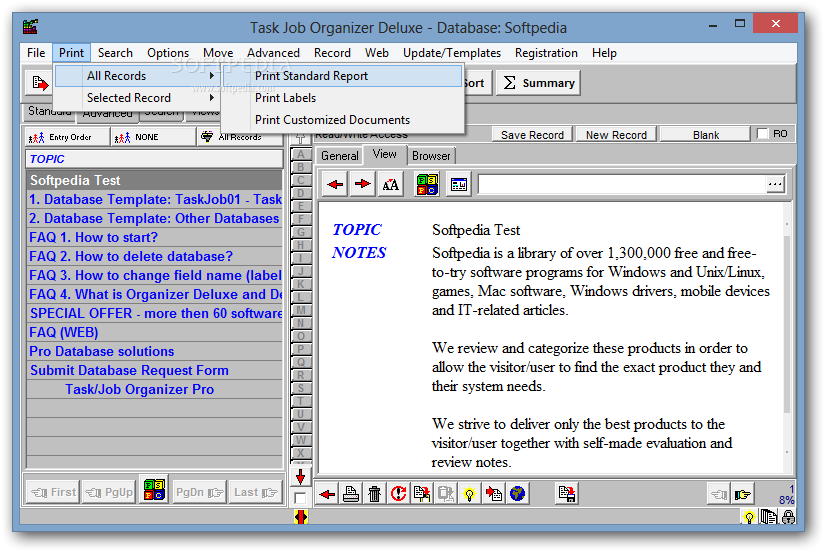
Task: Click red left arrow in bottom record toolbar
Action: [x=327, y=494]
